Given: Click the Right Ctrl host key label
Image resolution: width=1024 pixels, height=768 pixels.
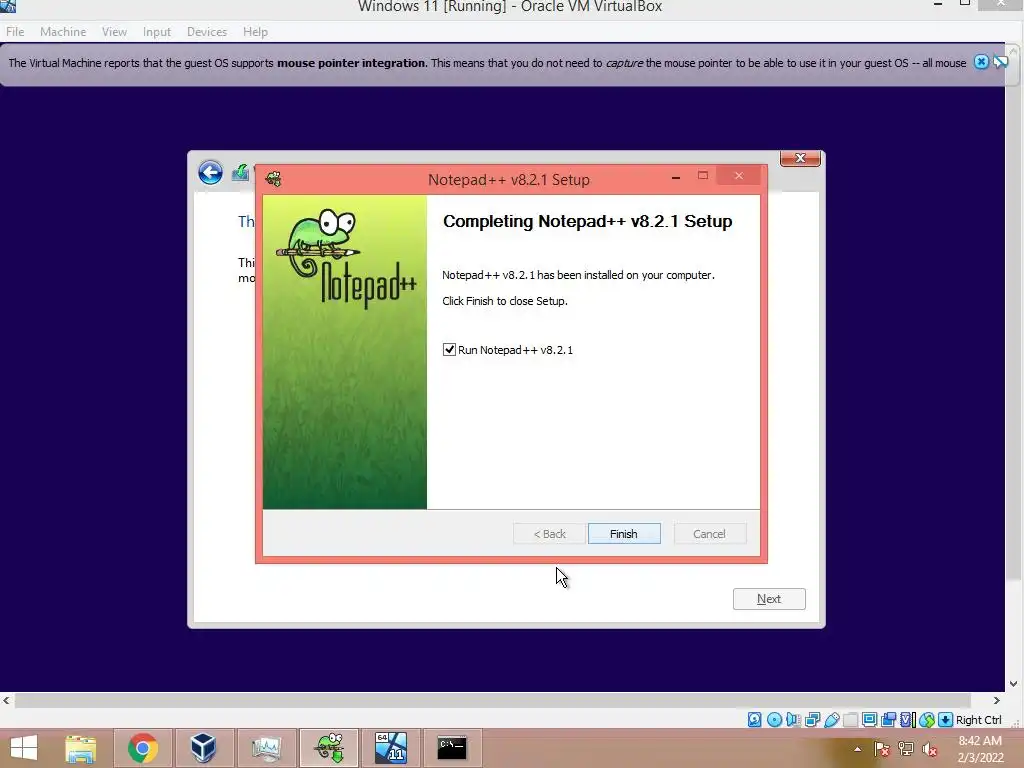Looking at the screenshot, I should (x=978, y=720).
